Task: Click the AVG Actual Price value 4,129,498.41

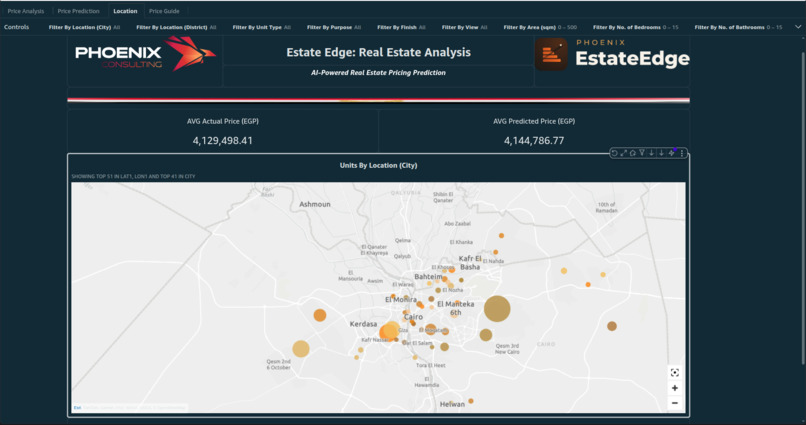Action: [223, 141]
